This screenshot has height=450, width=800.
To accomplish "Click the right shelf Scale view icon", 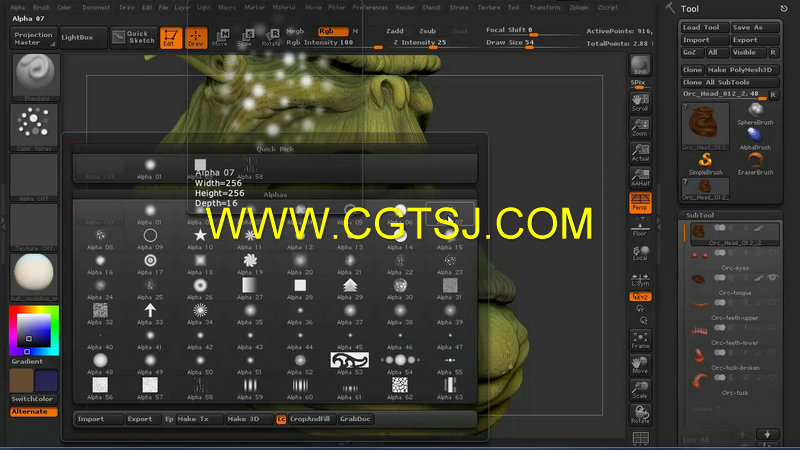I will [x=640, y=390].
